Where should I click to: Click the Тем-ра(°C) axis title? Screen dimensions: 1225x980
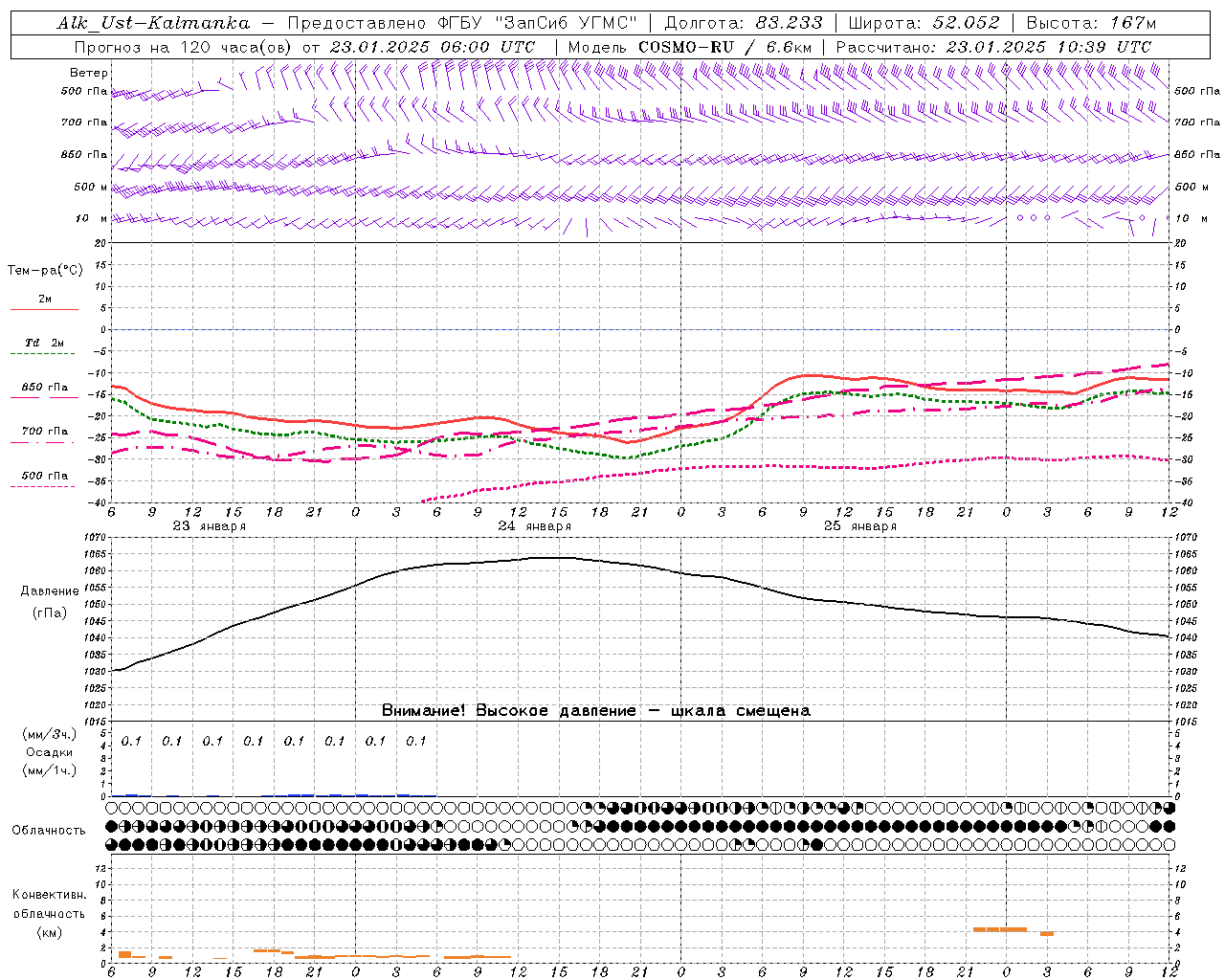pos(45,271)
